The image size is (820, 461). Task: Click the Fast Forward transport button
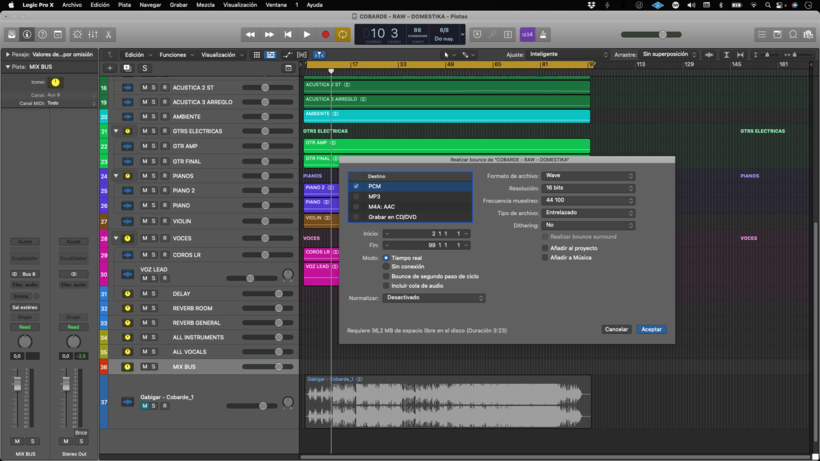pos(269,34)
